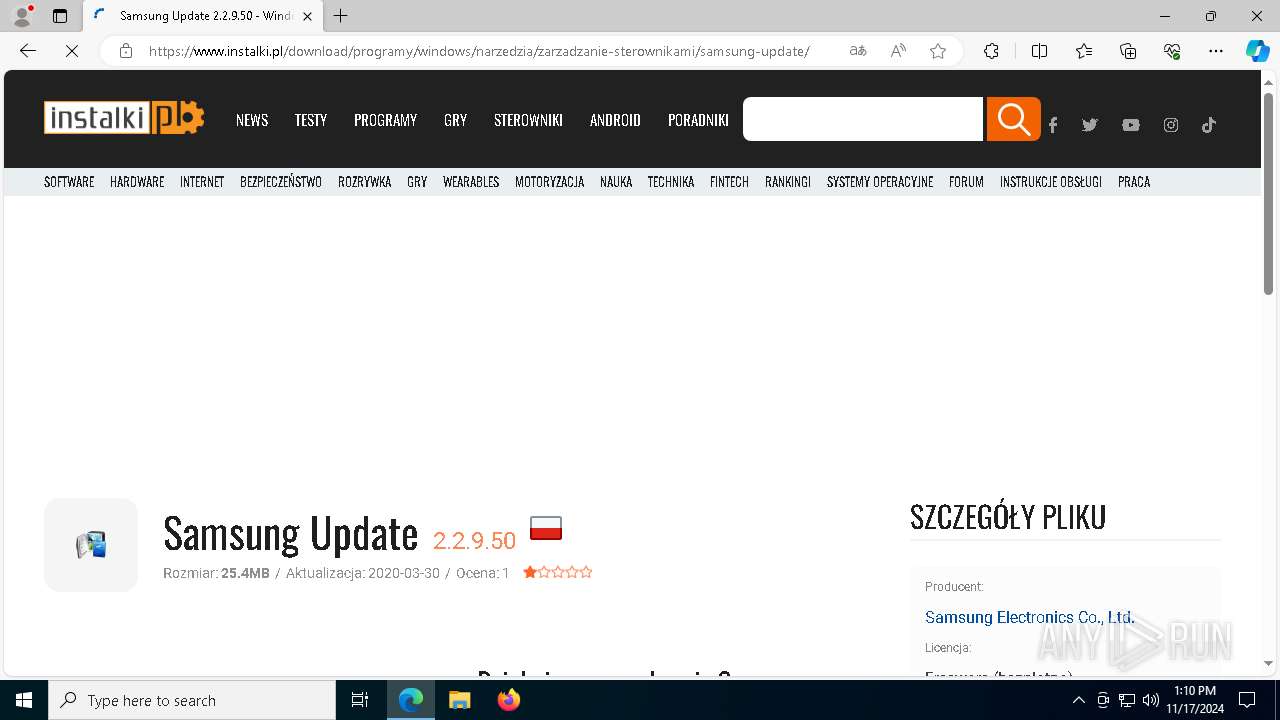1280x720 pixels.
Task: Go to SOFTWARE category link
Action: [x=69, y=182]
